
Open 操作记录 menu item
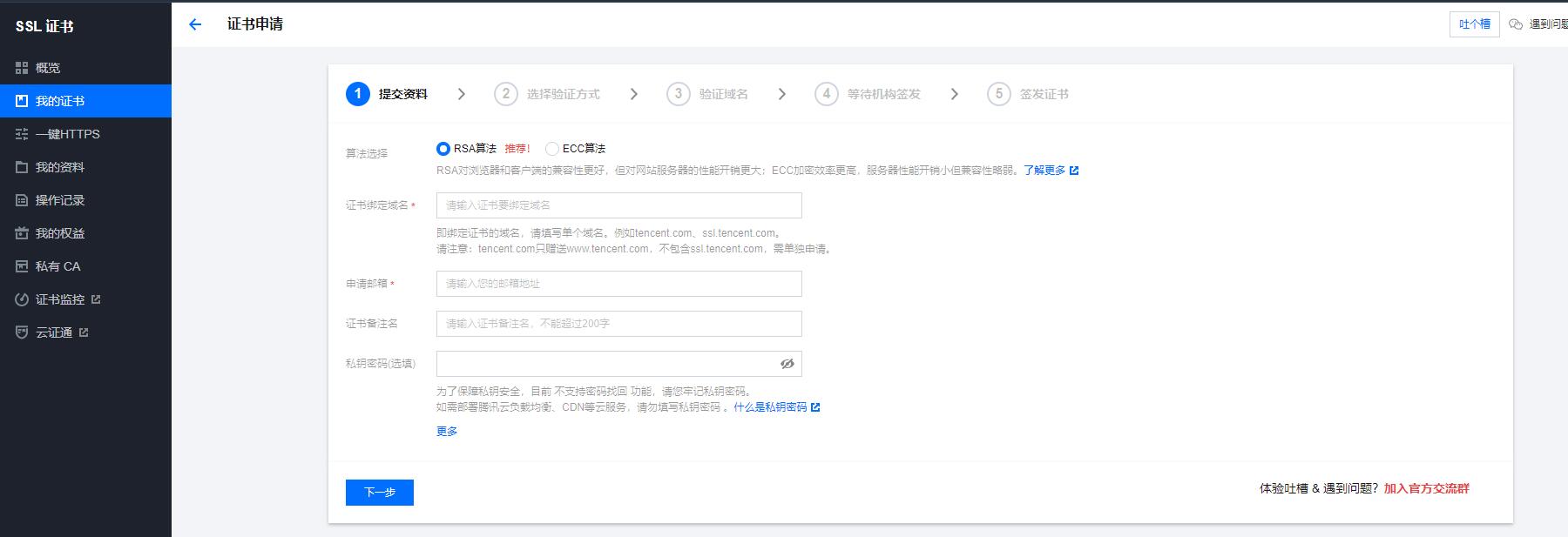[85, 200]
